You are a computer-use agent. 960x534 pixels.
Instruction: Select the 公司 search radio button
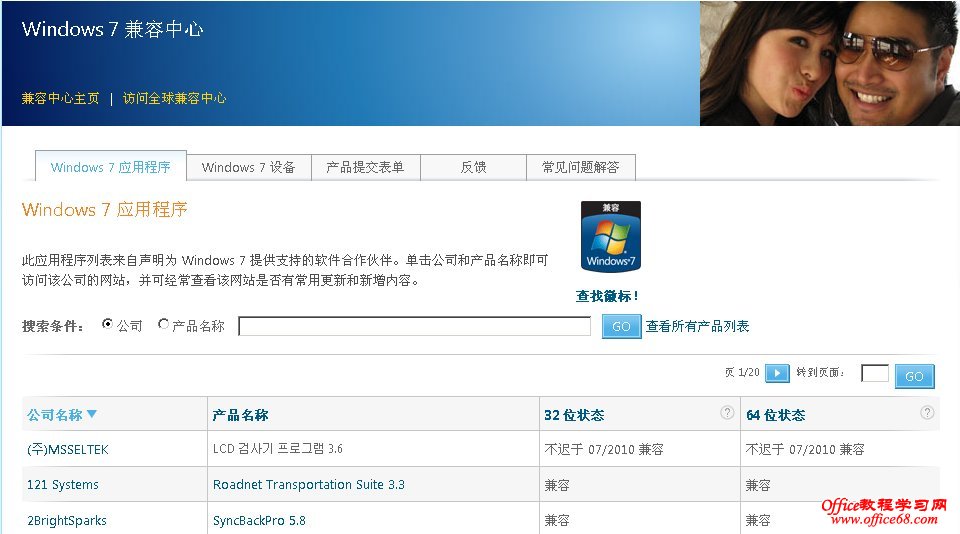[x=107, y=324]
